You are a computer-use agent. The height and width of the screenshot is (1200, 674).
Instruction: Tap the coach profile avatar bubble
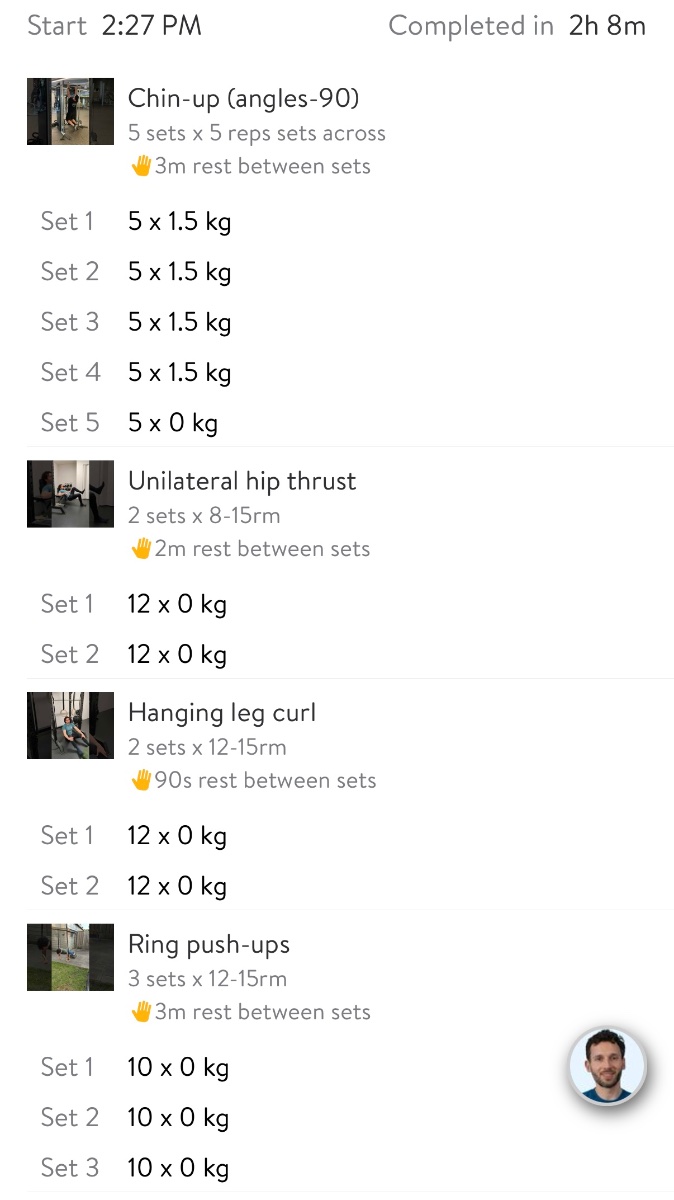[x=607, y=1066]
